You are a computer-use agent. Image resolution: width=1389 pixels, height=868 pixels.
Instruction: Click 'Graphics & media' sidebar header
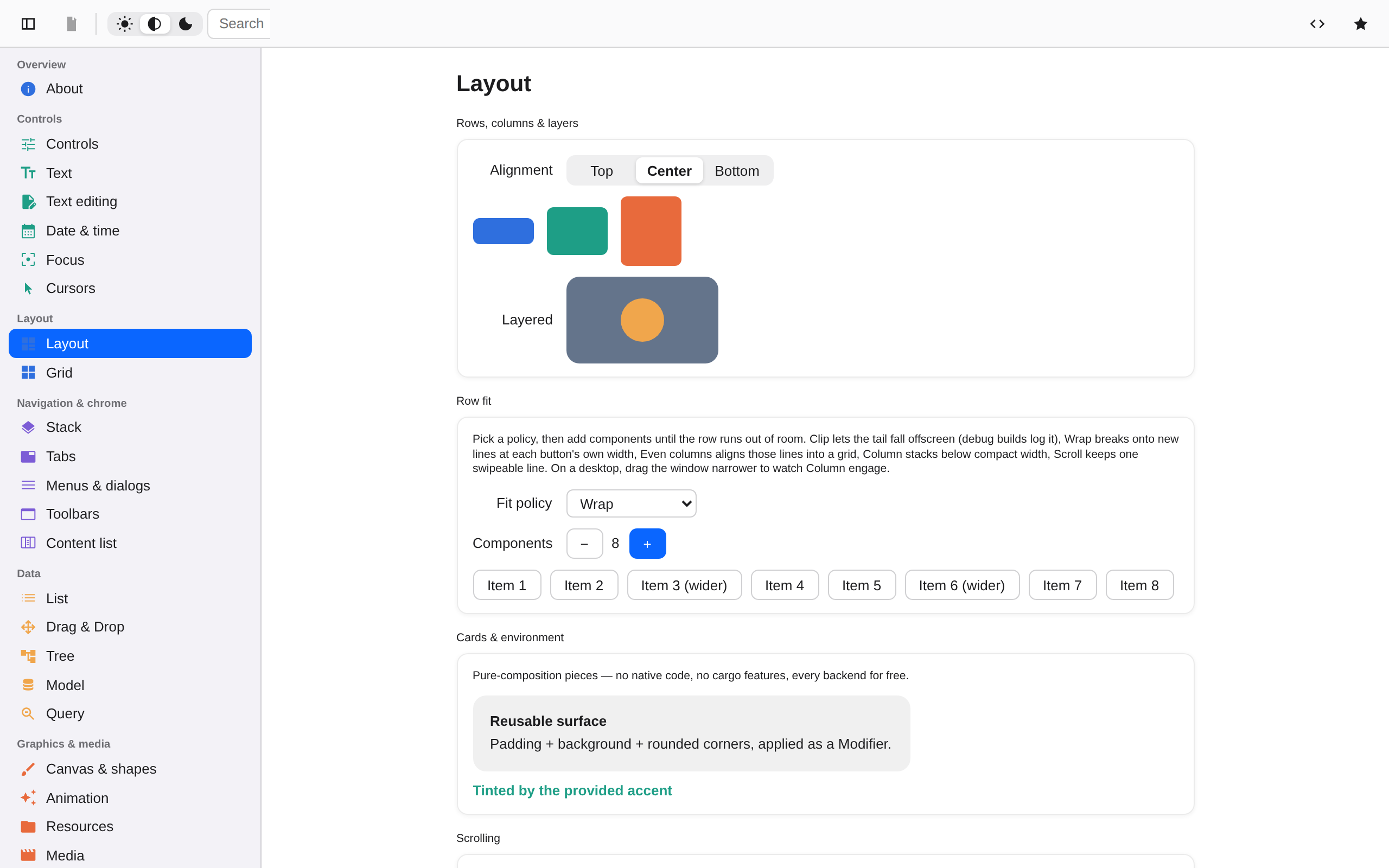coord(63,743)
